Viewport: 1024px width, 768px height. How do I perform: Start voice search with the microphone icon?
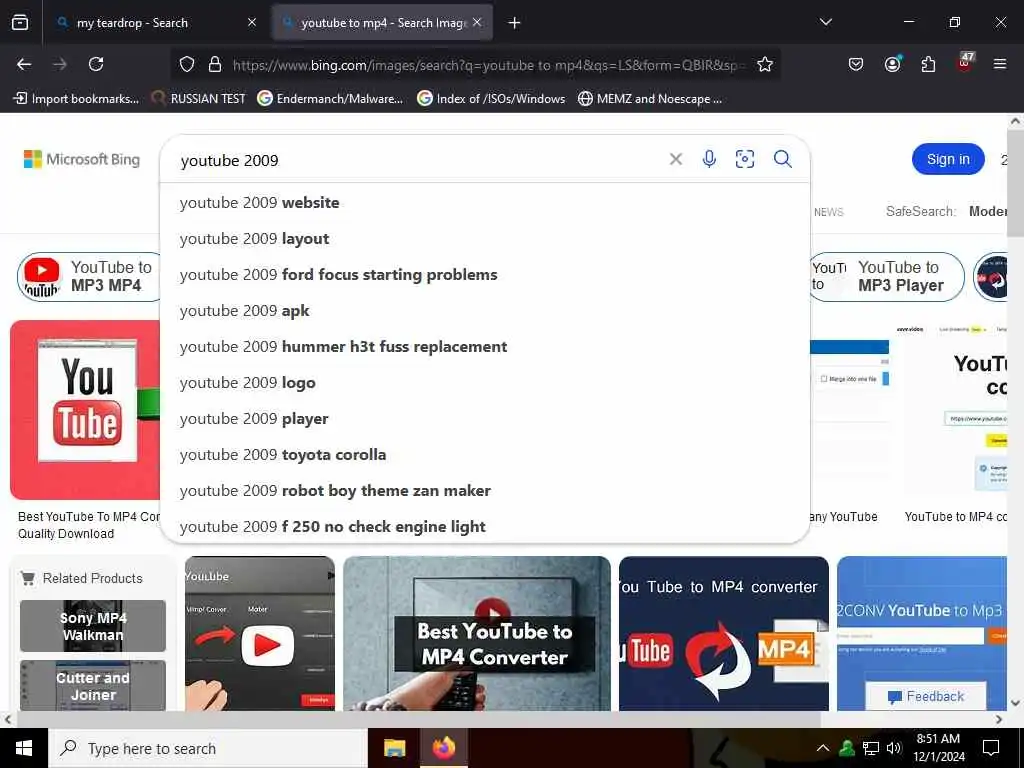tap(709, 159)
